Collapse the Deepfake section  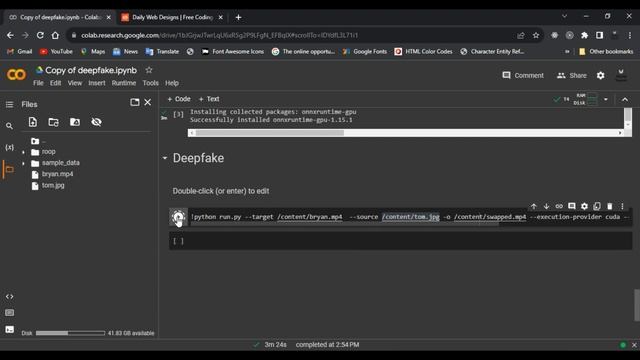pos(164,158)
